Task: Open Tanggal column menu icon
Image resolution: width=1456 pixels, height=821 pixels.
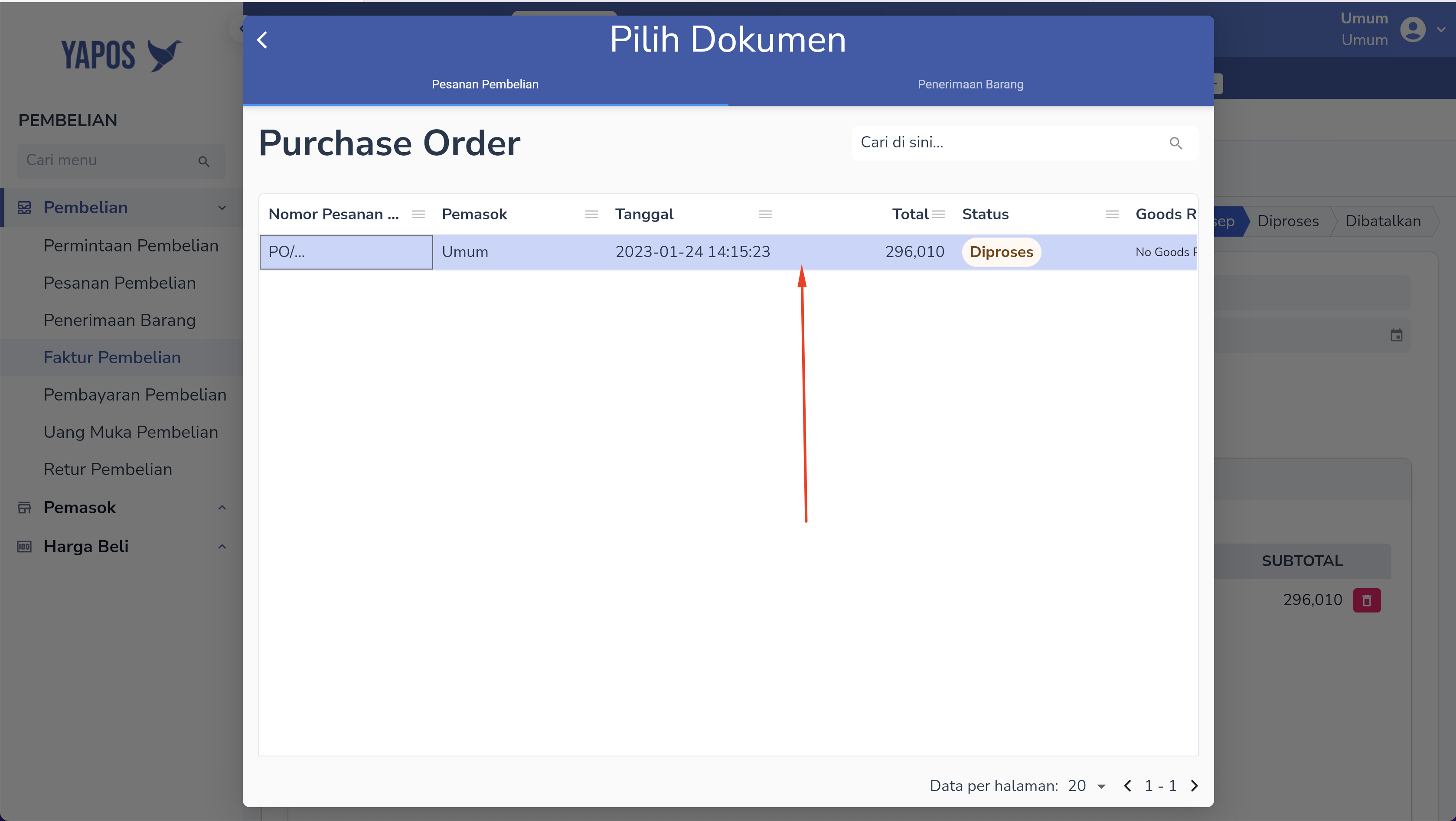Action: [x=765, y=214]
